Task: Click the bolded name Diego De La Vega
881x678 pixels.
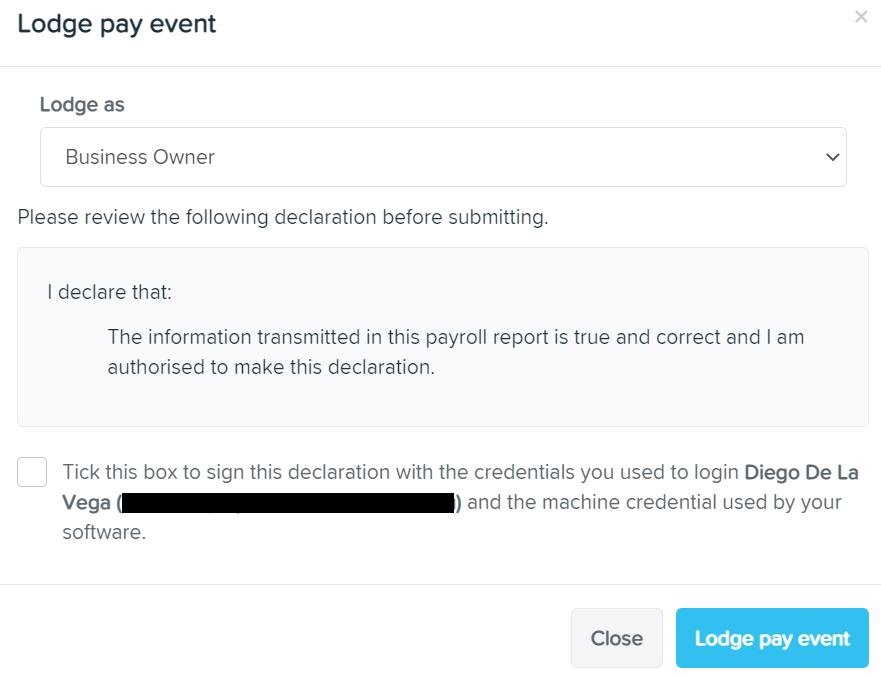Action: point(802,472)
